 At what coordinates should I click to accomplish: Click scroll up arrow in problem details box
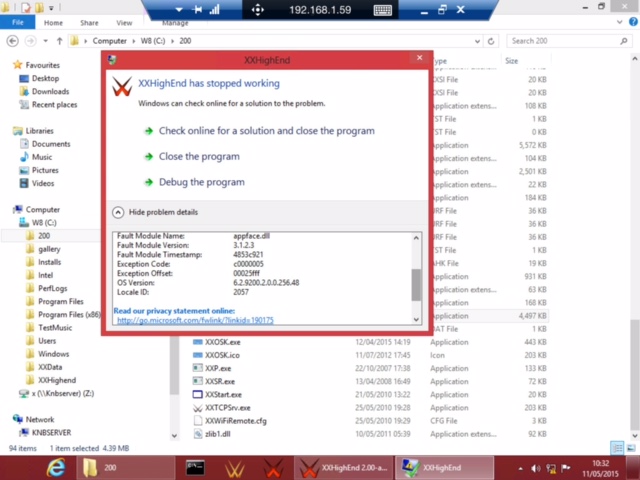pos(416,238)
